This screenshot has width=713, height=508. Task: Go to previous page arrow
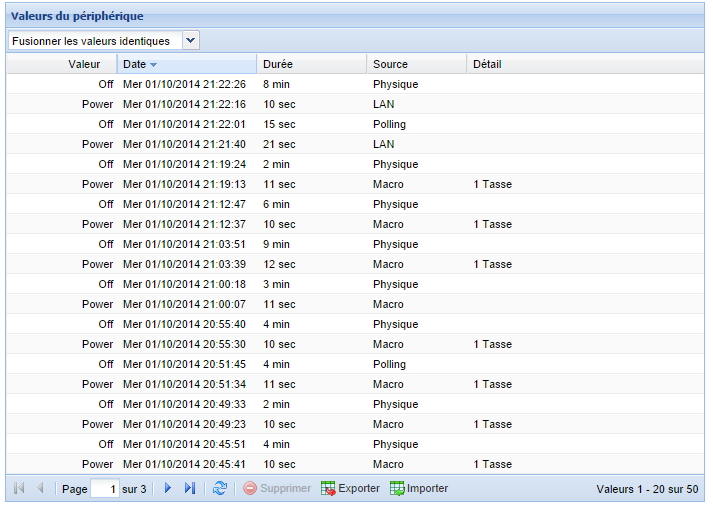[x=40, y=488]
